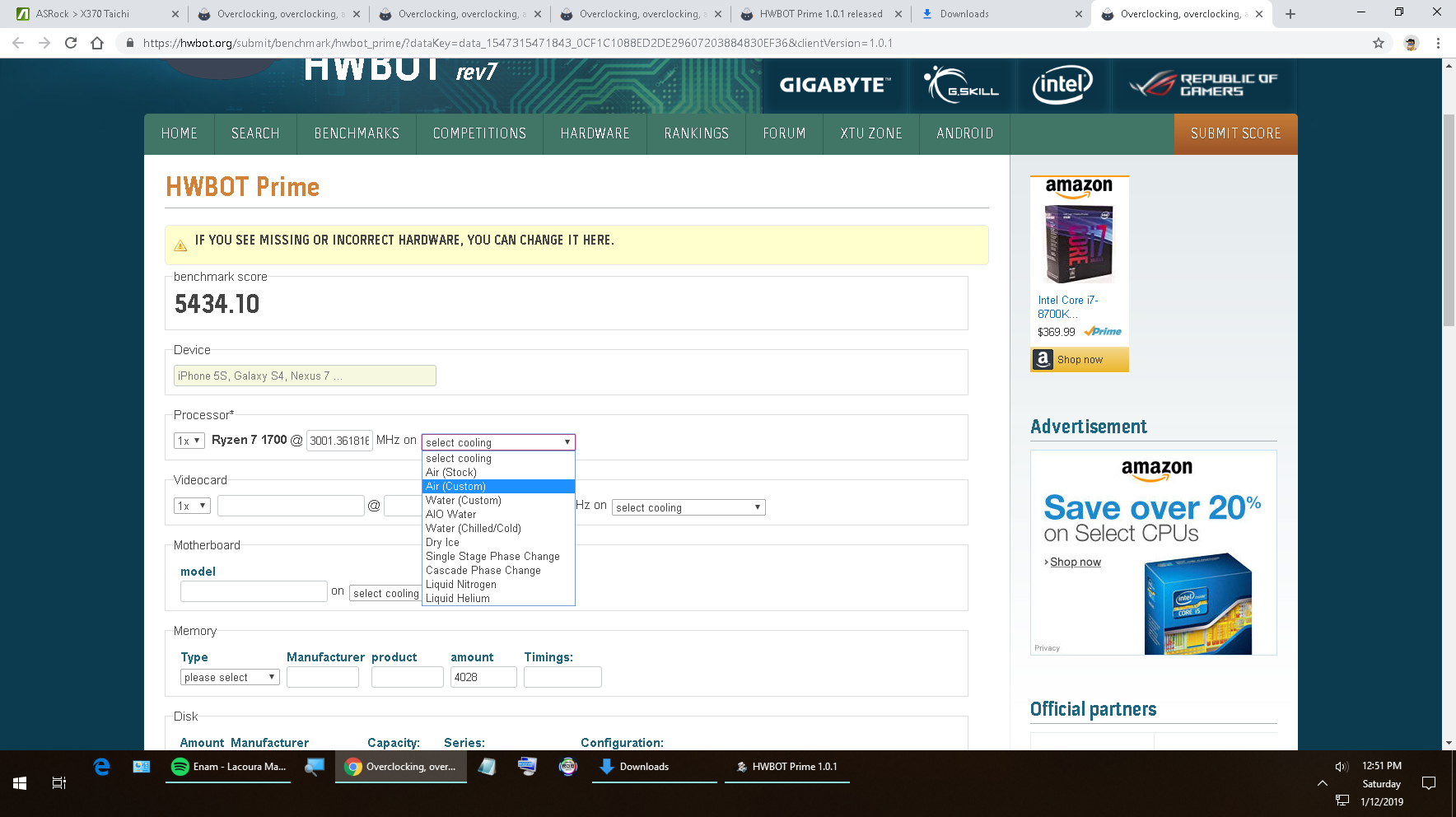Go back to the previous browser page
The image size is (1456, 817).
18,43
